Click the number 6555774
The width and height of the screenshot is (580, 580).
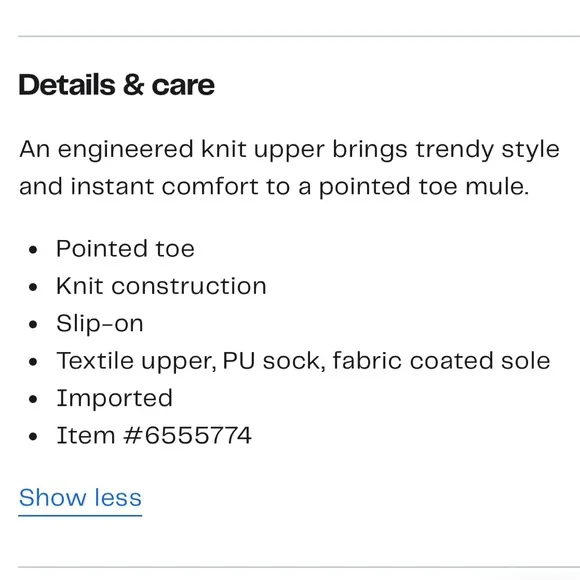pos(198,435)
